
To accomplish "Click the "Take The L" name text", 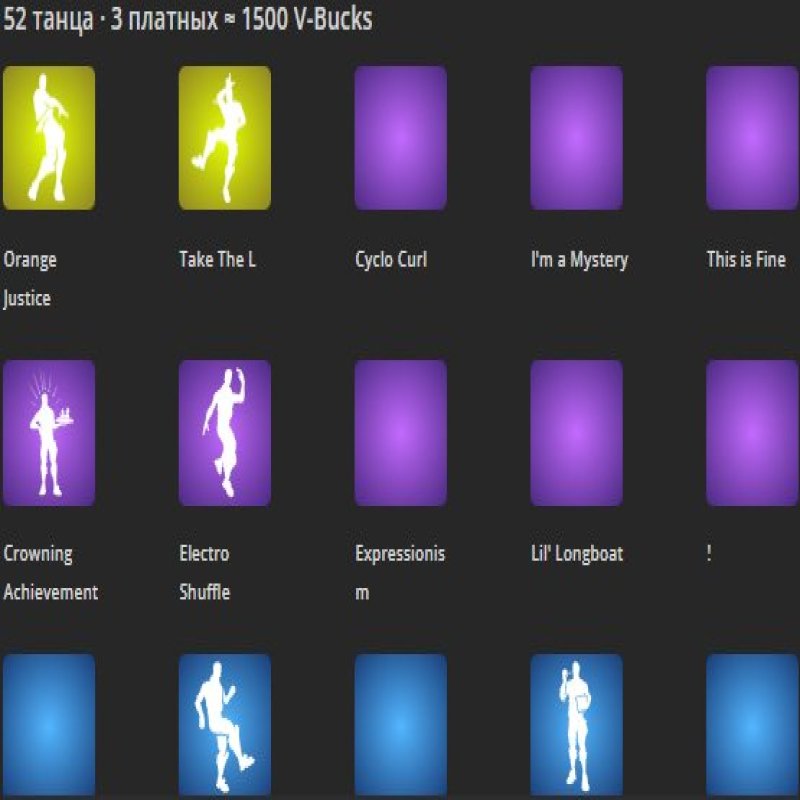I will point(217,260).
